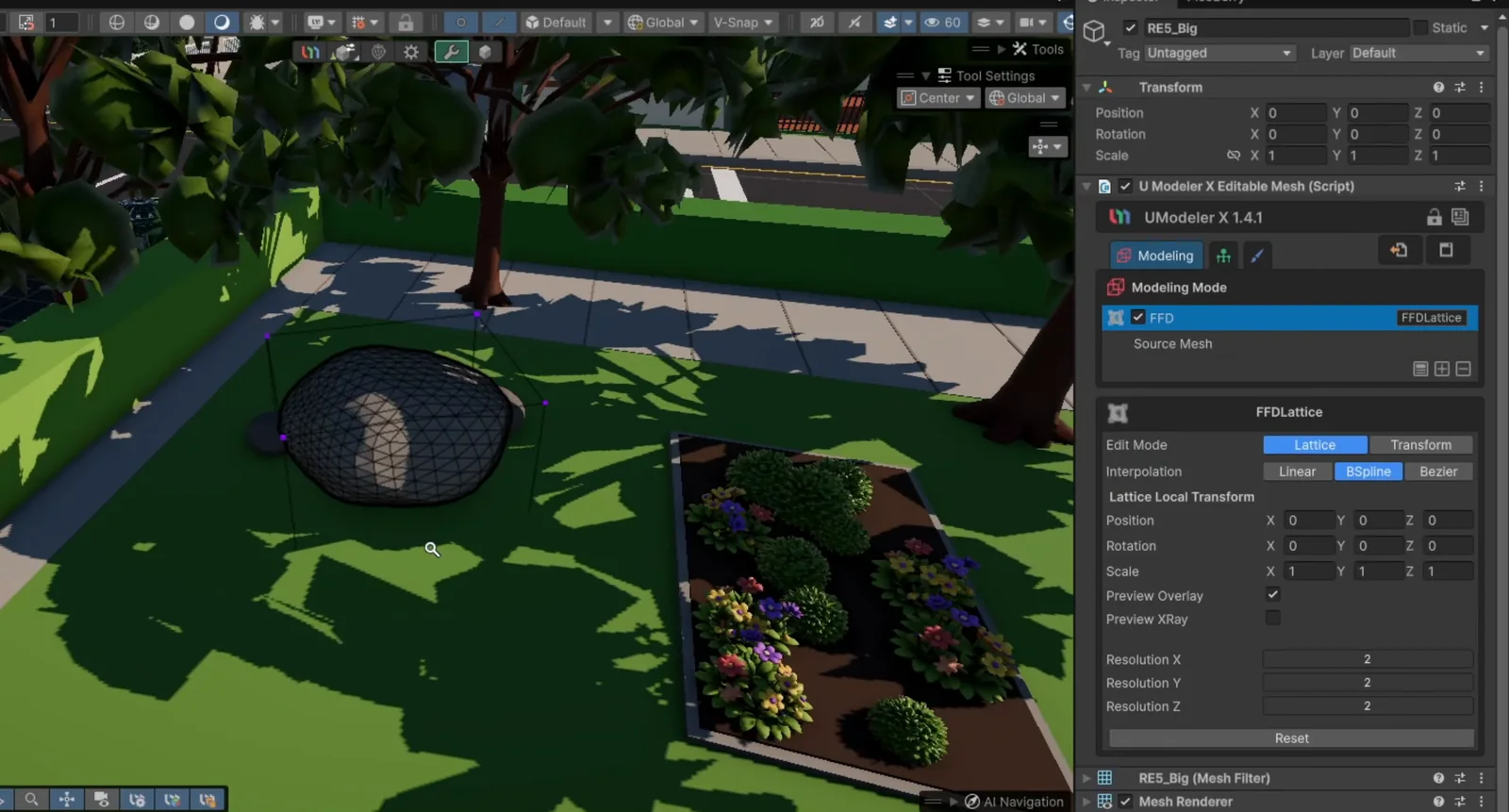Click the shield icon in overlay toolbar
1509x812 pixels.
point(378,52)
